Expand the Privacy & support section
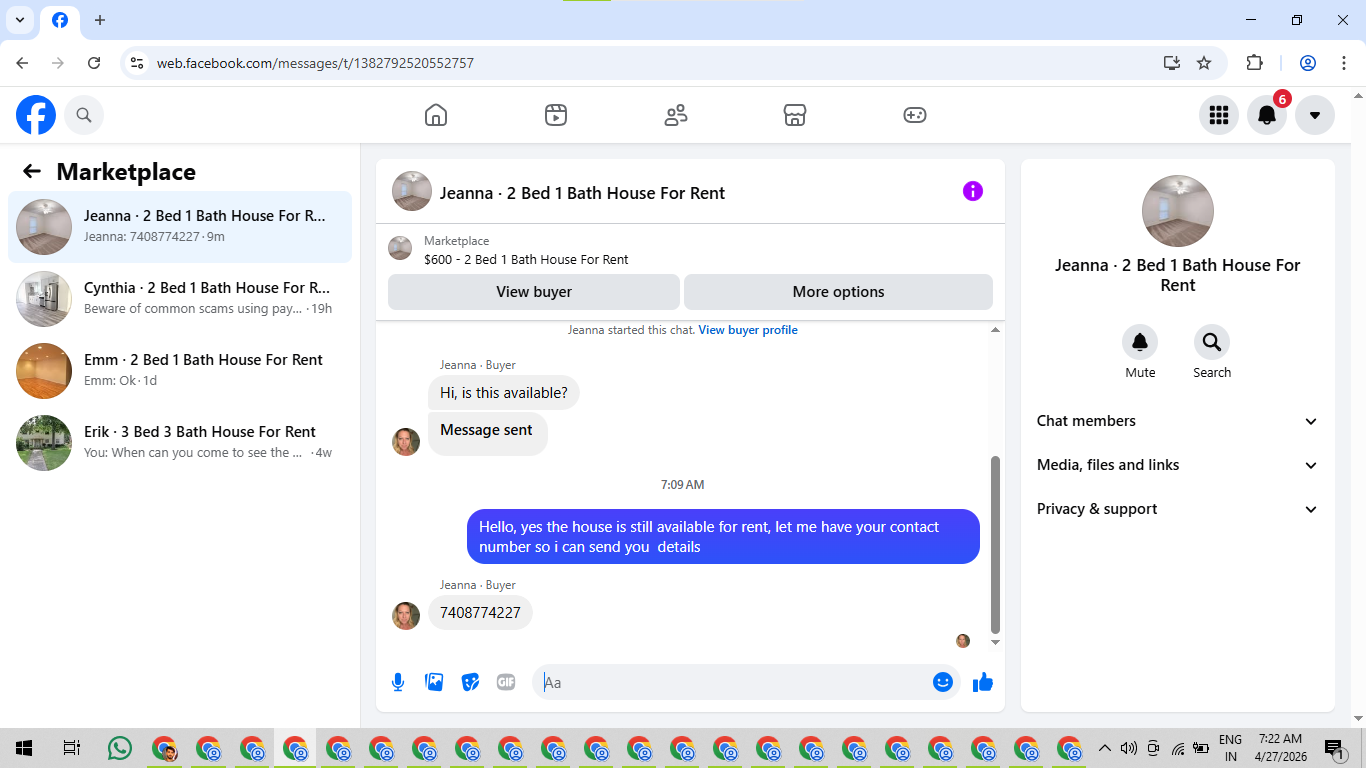The image size is (1366, 768). point(1178,509)
